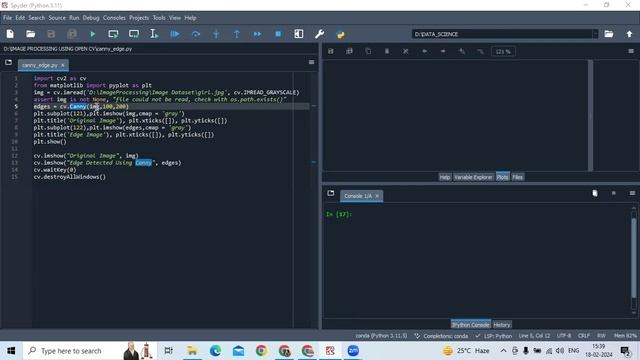This screenshot has width=640, height=360.
Task: Close the Console 1/A tab
Action: (x=377, y=196)
